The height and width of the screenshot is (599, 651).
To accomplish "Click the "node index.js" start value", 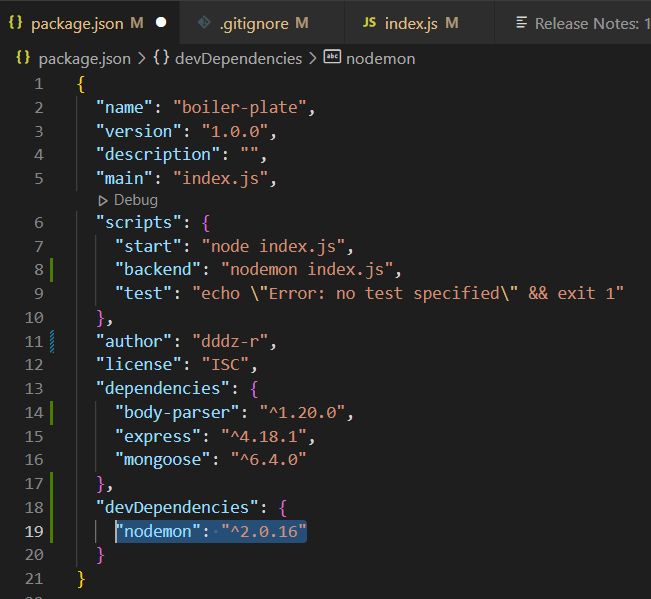I will [273, 247].
